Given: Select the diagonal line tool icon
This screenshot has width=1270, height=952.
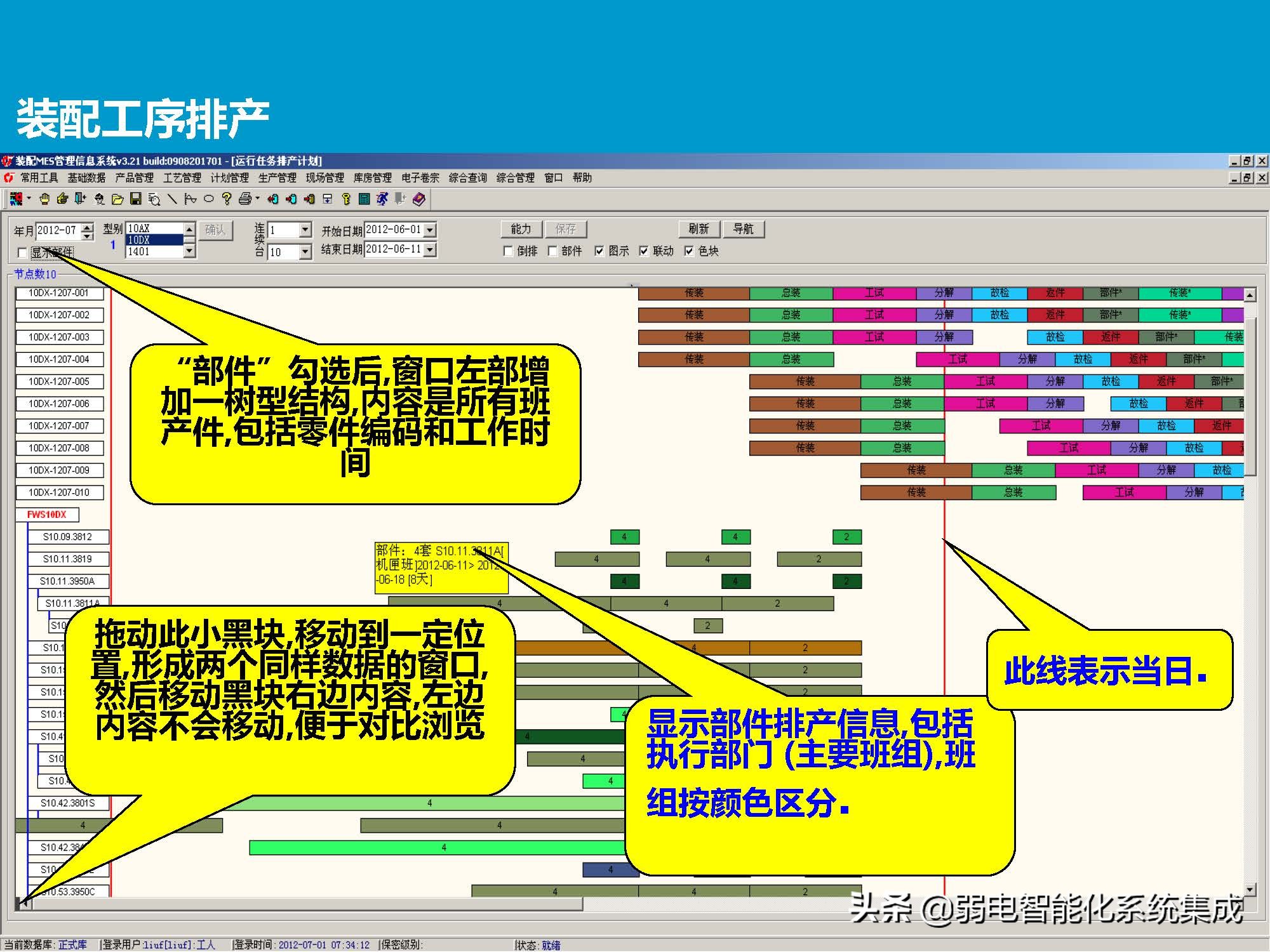Looking at the screenshot, I should 172,199.
